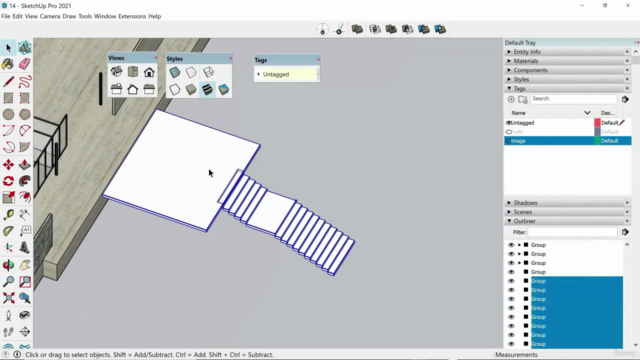Enable X-Ray style in Styles toolbar

(x=175, y=72)
